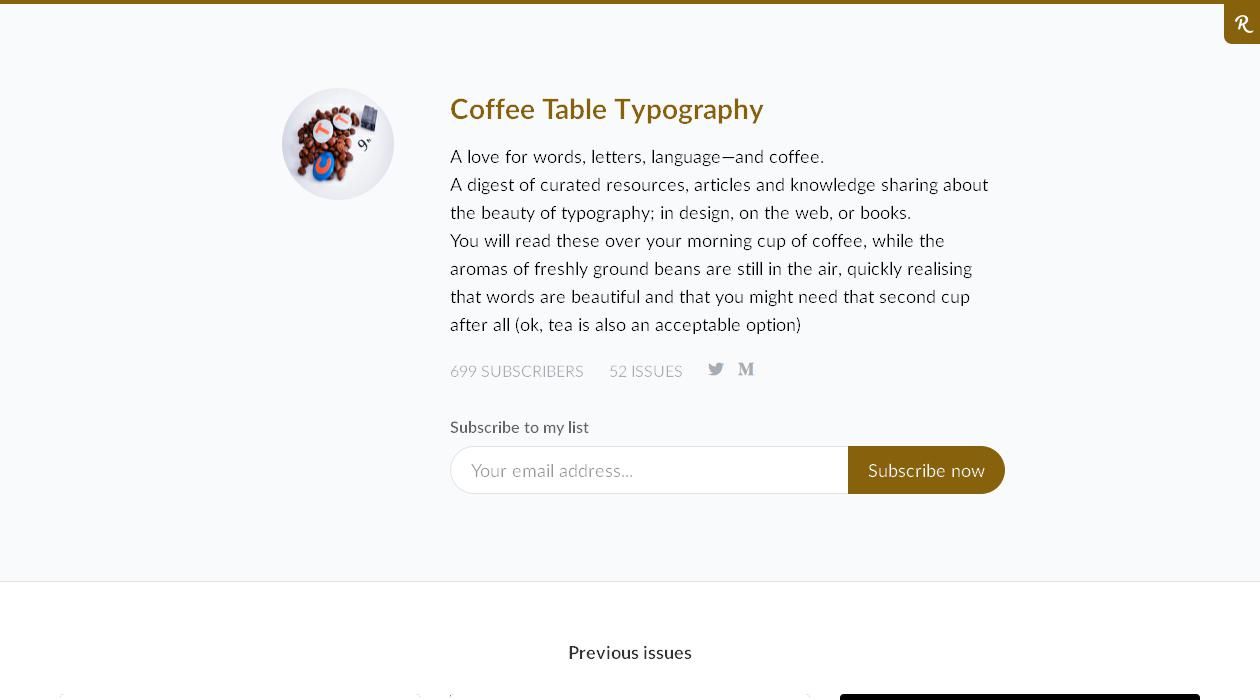
Task: Open the Medium "M" profile icon
Action: tap(746, 369)
